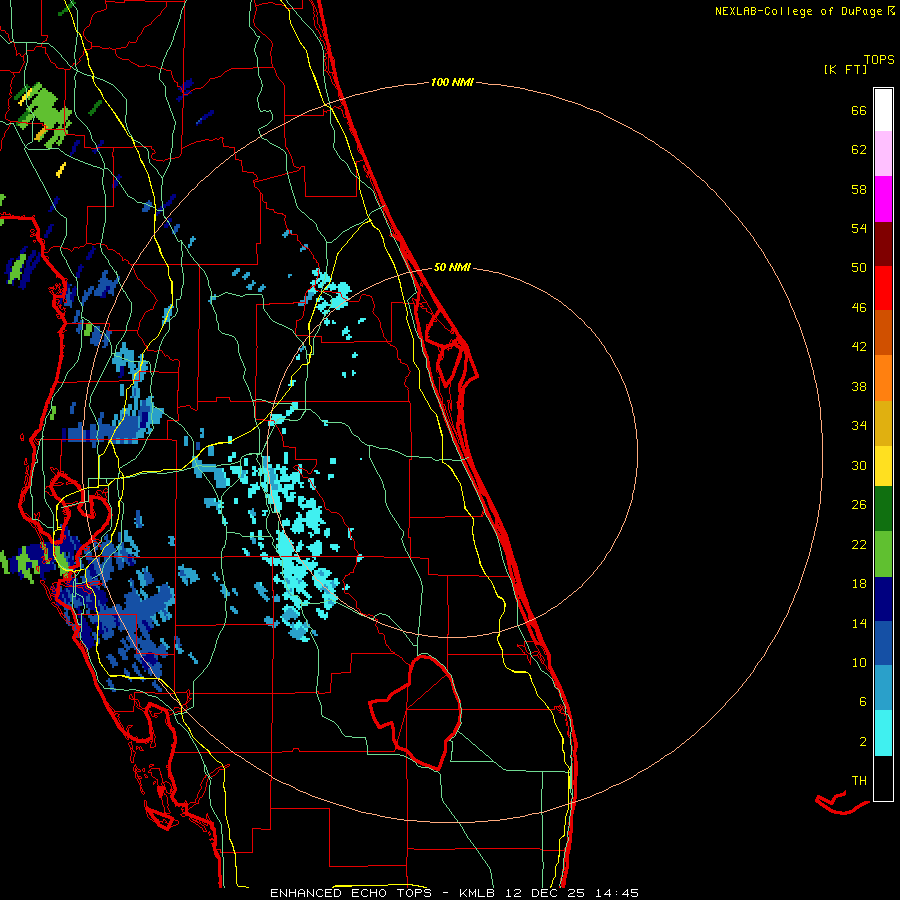
Task: Click the 38 legend value
Action: click(x=859, y=386)
